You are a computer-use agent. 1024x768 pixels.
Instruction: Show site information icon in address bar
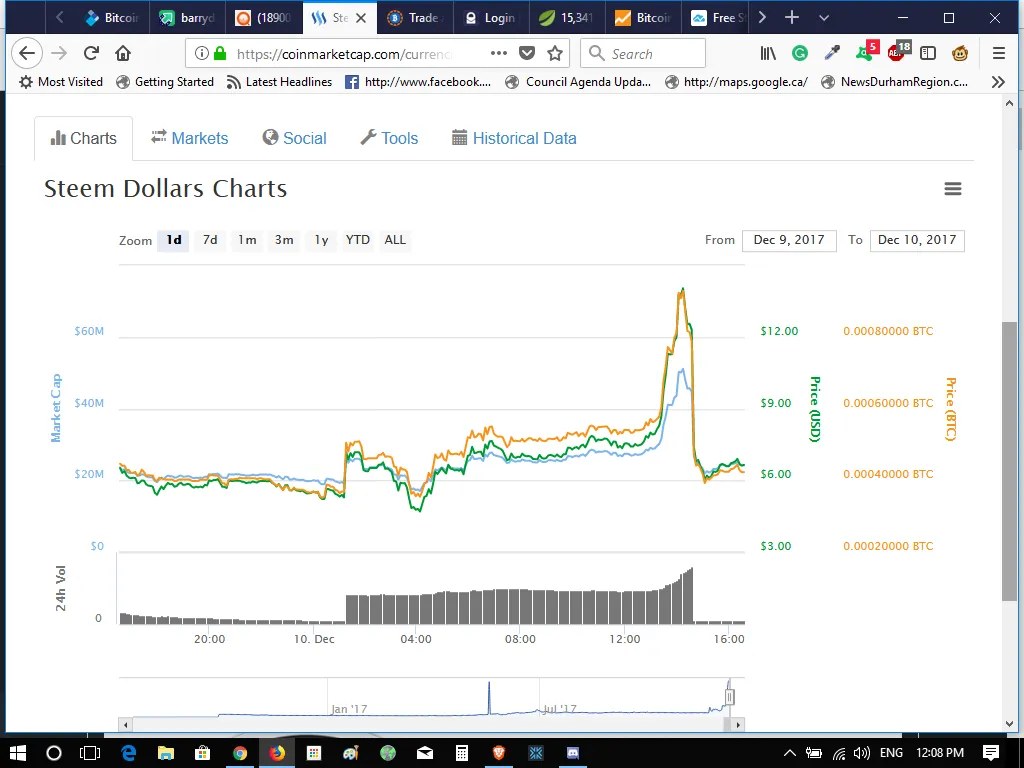tap(202, 54)
